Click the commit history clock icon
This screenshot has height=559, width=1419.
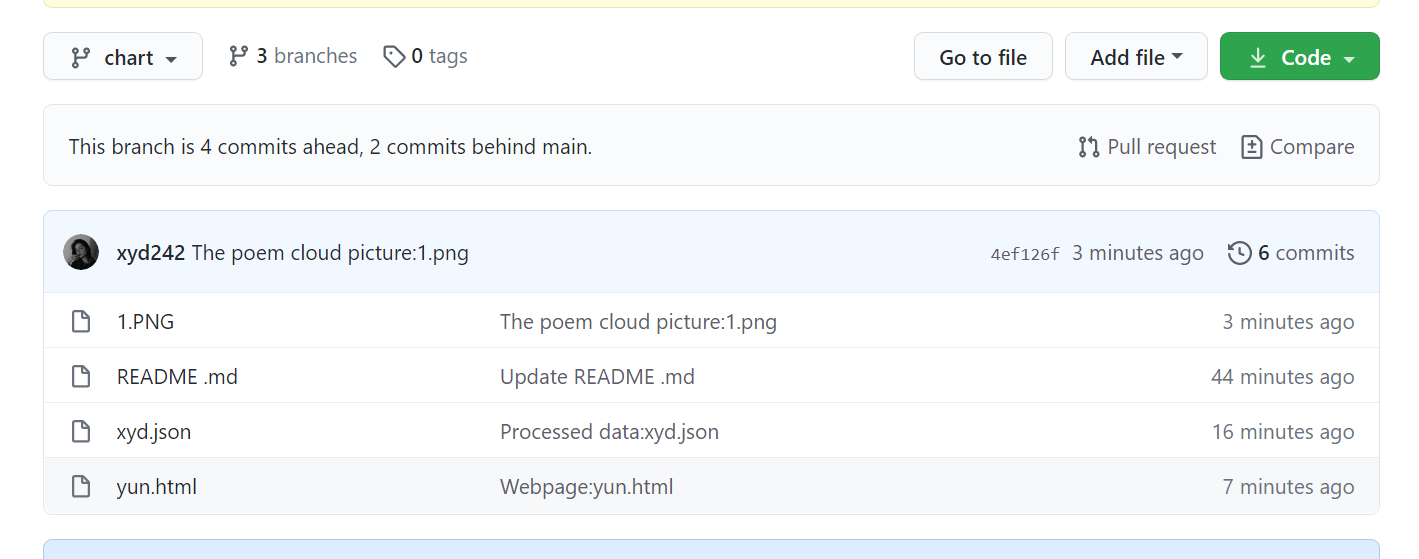[x=1239, y=253]
